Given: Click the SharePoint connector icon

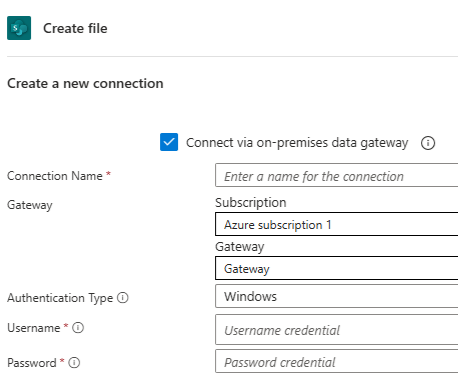Looking at the screenshot, I should tap(19, 28).
